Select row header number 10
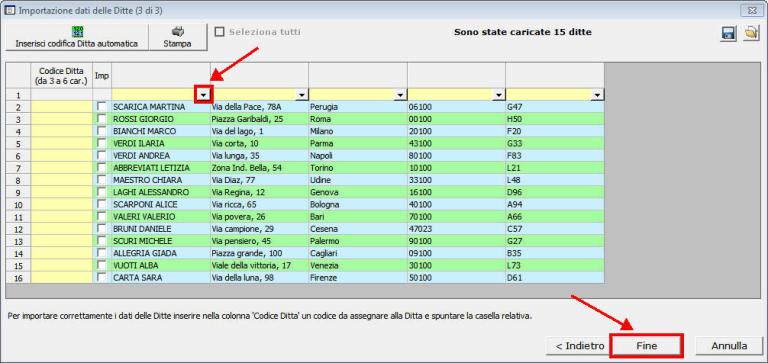 pyautogui.click(x=18, y=204)
